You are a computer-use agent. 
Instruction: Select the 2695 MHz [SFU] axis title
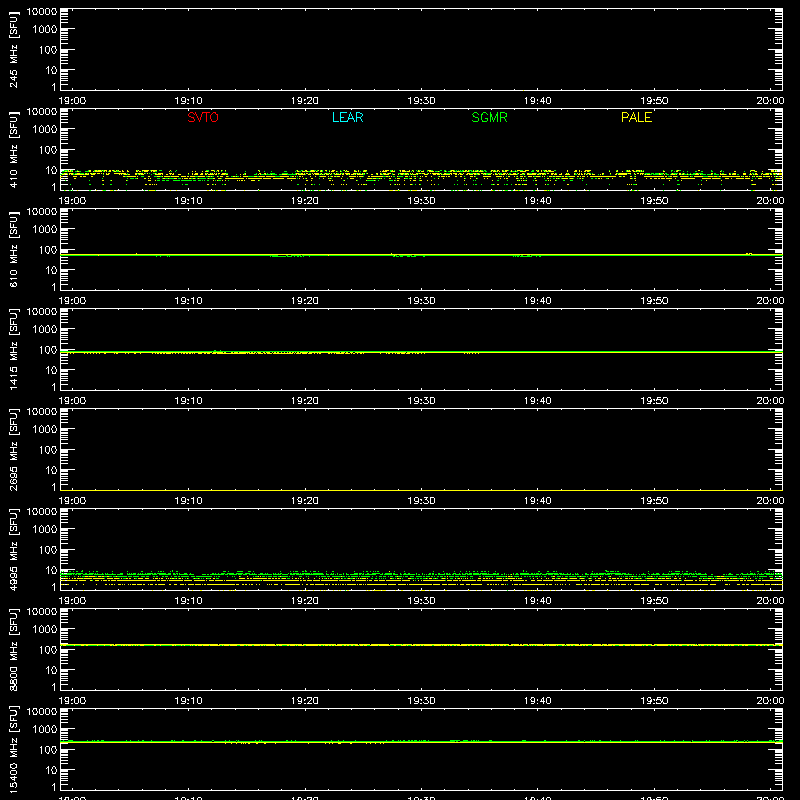pyautogui.click(x=13, y=449)
